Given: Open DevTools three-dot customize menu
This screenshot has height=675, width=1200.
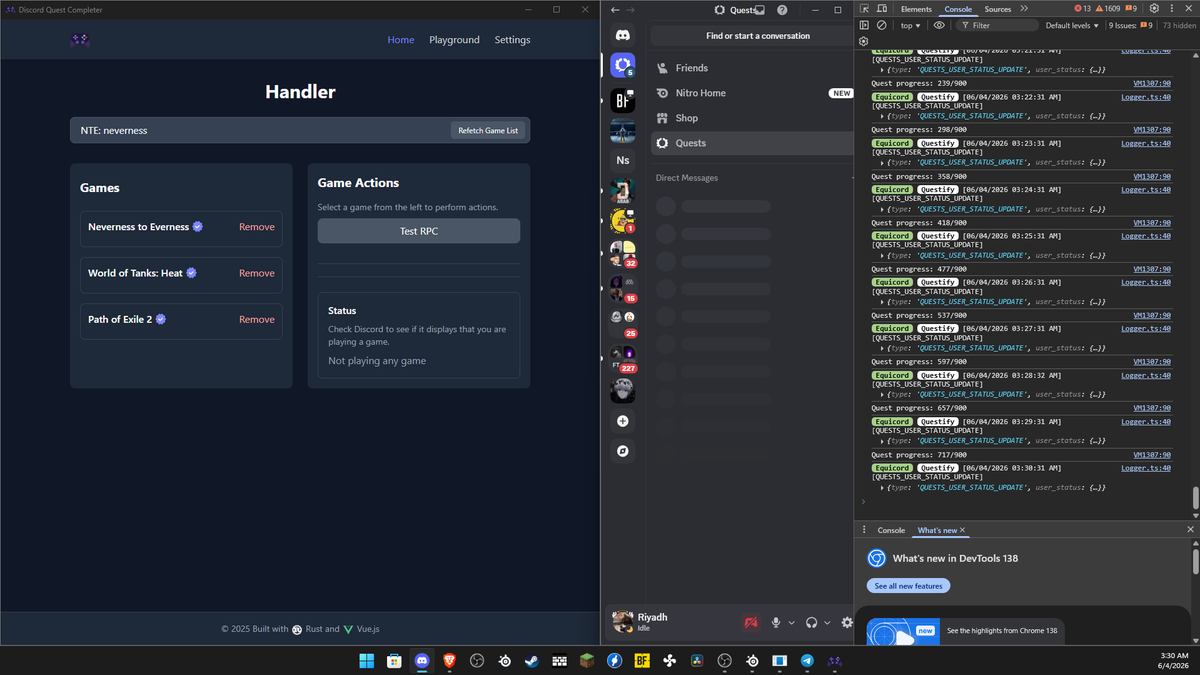Looking at the screenshot, I should pyautogui.click(x=1171, y=9).
